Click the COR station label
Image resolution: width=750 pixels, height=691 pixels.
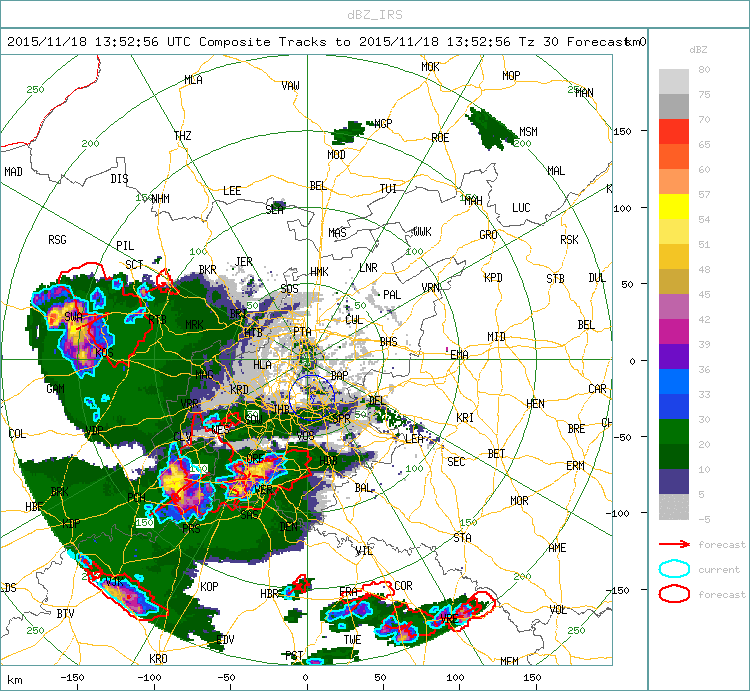click(403, 585)
